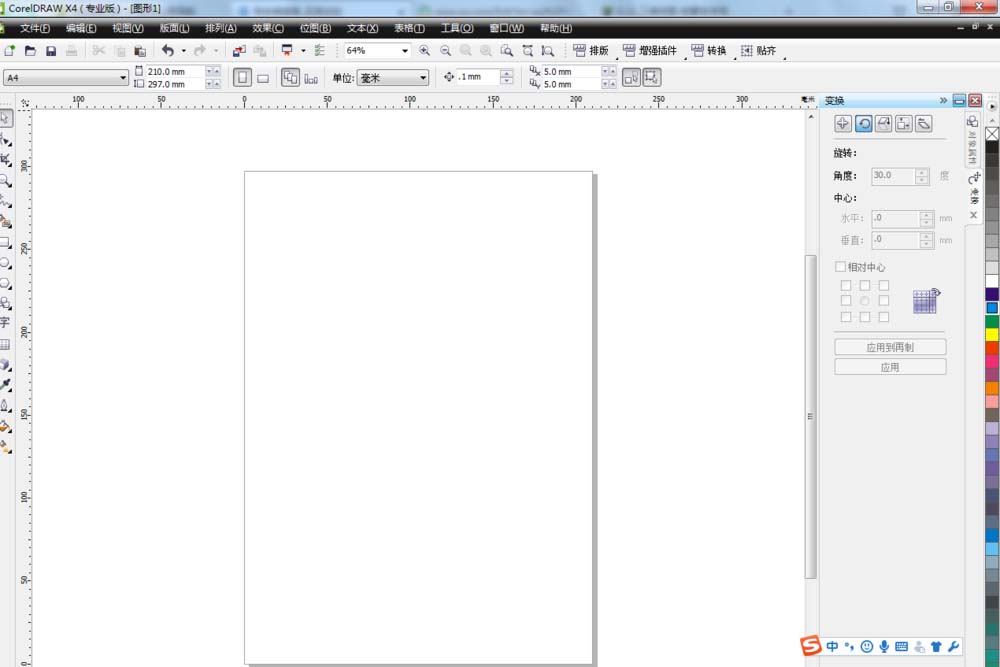Collapse the 变换 docker with double arrow

pyautogui.click(x=943, y=100)
